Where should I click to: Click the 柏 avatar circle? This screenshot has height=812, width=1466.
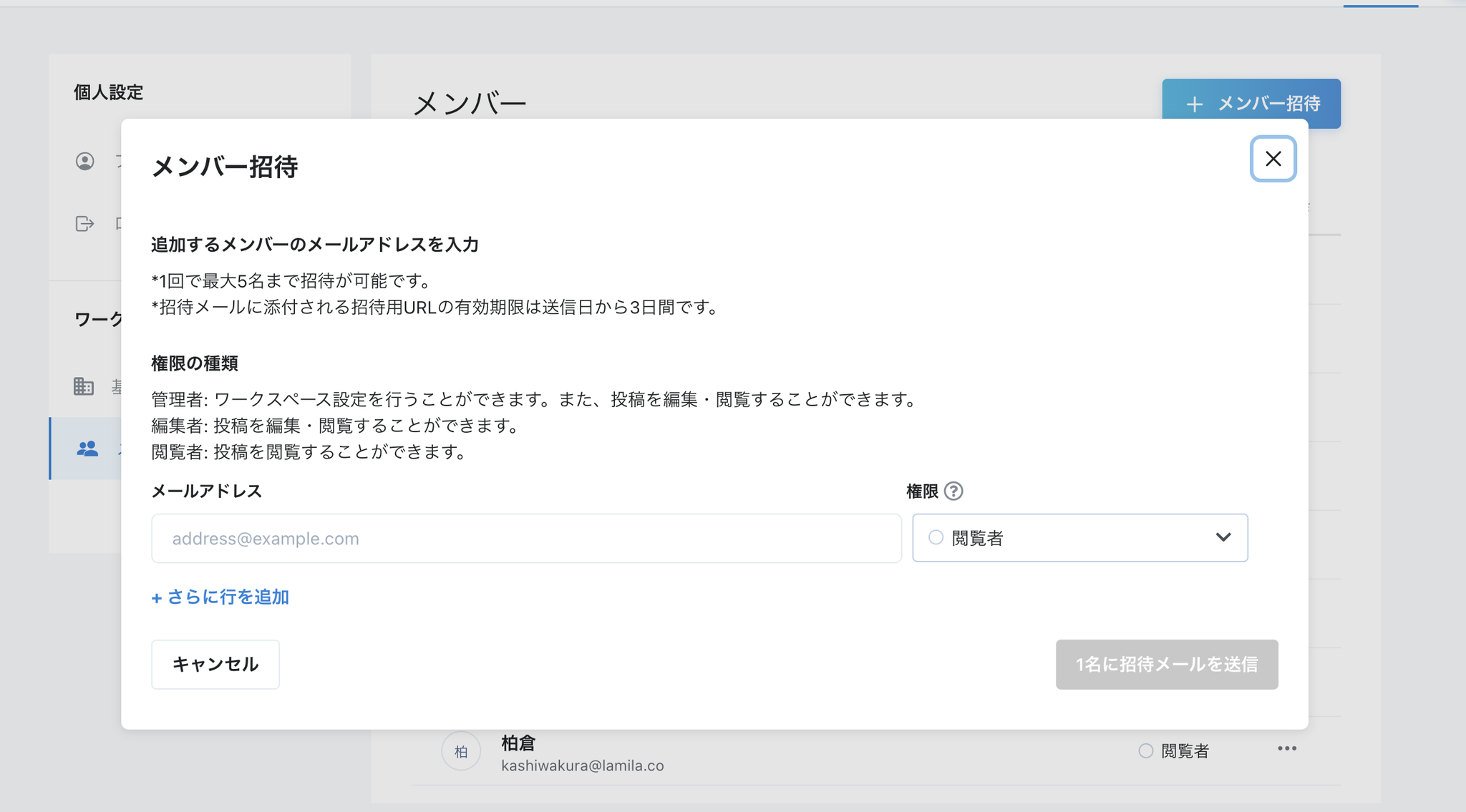point(461,751)
